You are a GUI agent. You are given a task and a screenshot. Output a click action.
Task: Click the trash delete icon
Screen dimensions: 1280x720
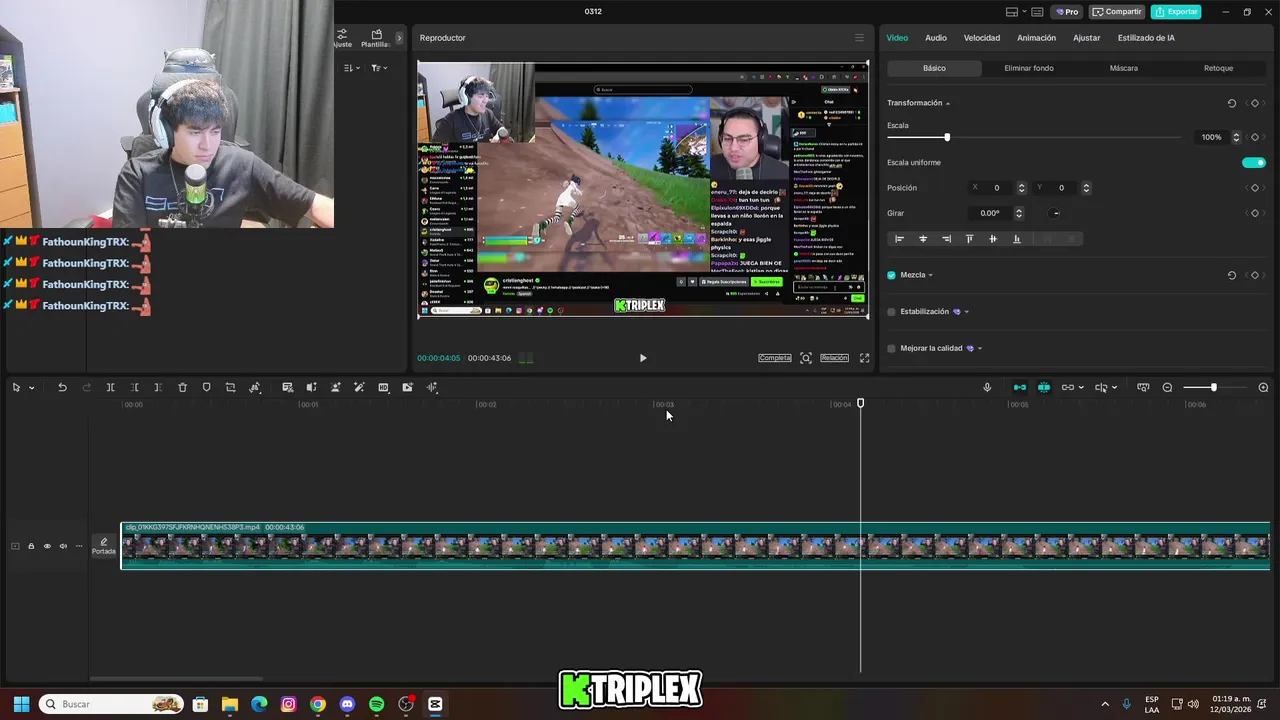182,387
